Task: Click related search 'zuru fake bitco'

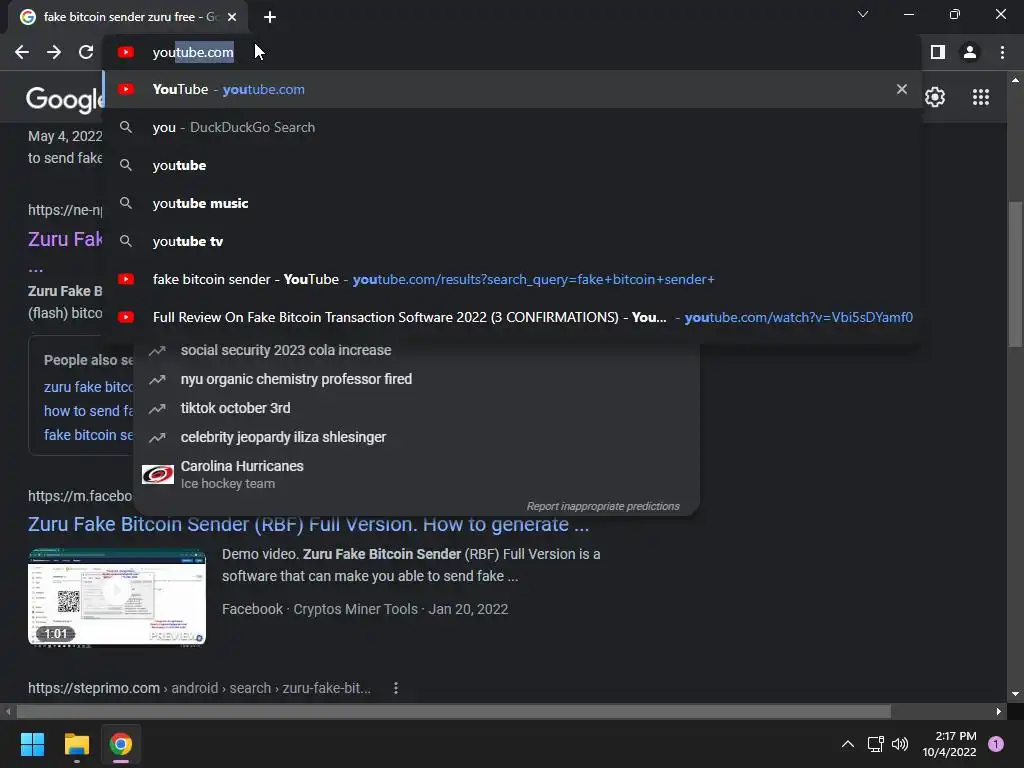Action: point(88,387)
